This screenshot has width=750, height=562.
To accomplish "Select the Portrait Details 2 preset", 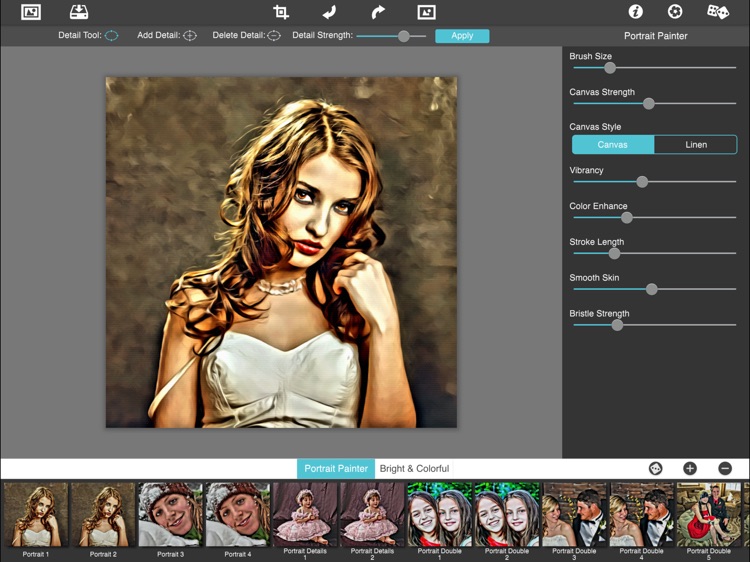I will click(x=372, y=515).
